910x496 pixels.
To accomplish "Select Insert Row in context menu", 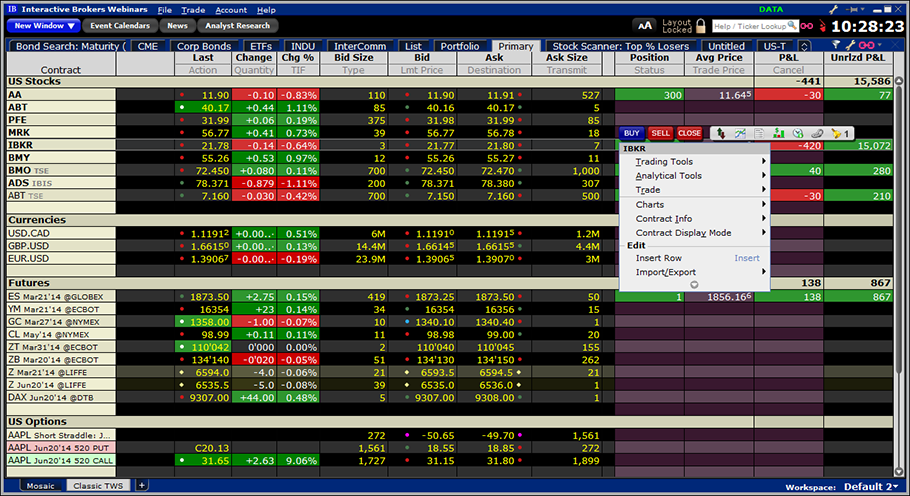I will 695,258.
